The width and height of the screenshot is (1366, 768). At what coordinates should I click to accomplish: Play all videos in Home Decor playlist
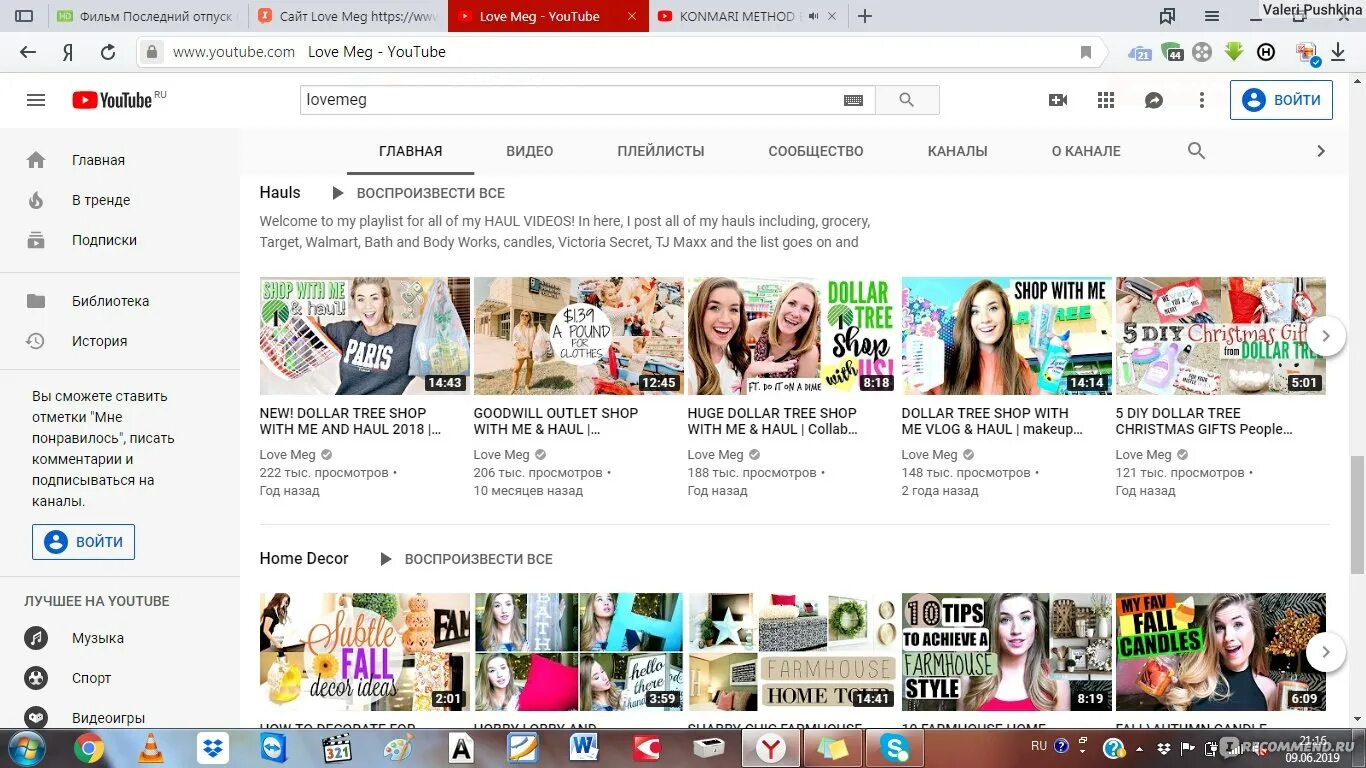pyautogui.click(x=466, y=559)
